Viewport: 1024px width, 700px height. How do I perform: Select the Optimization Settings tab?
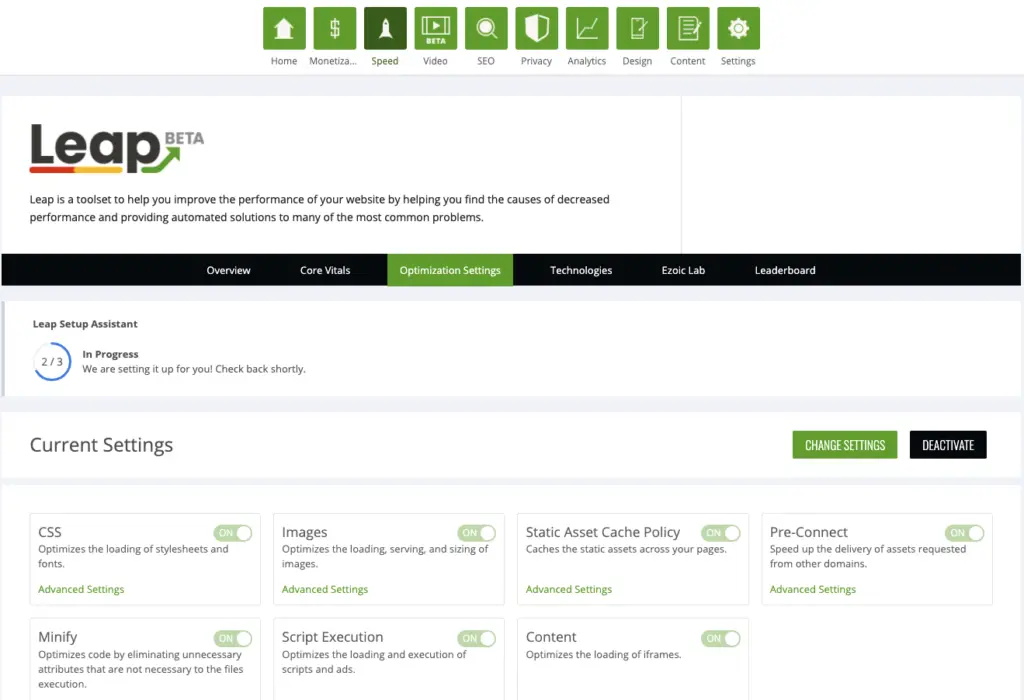(450, 270)
